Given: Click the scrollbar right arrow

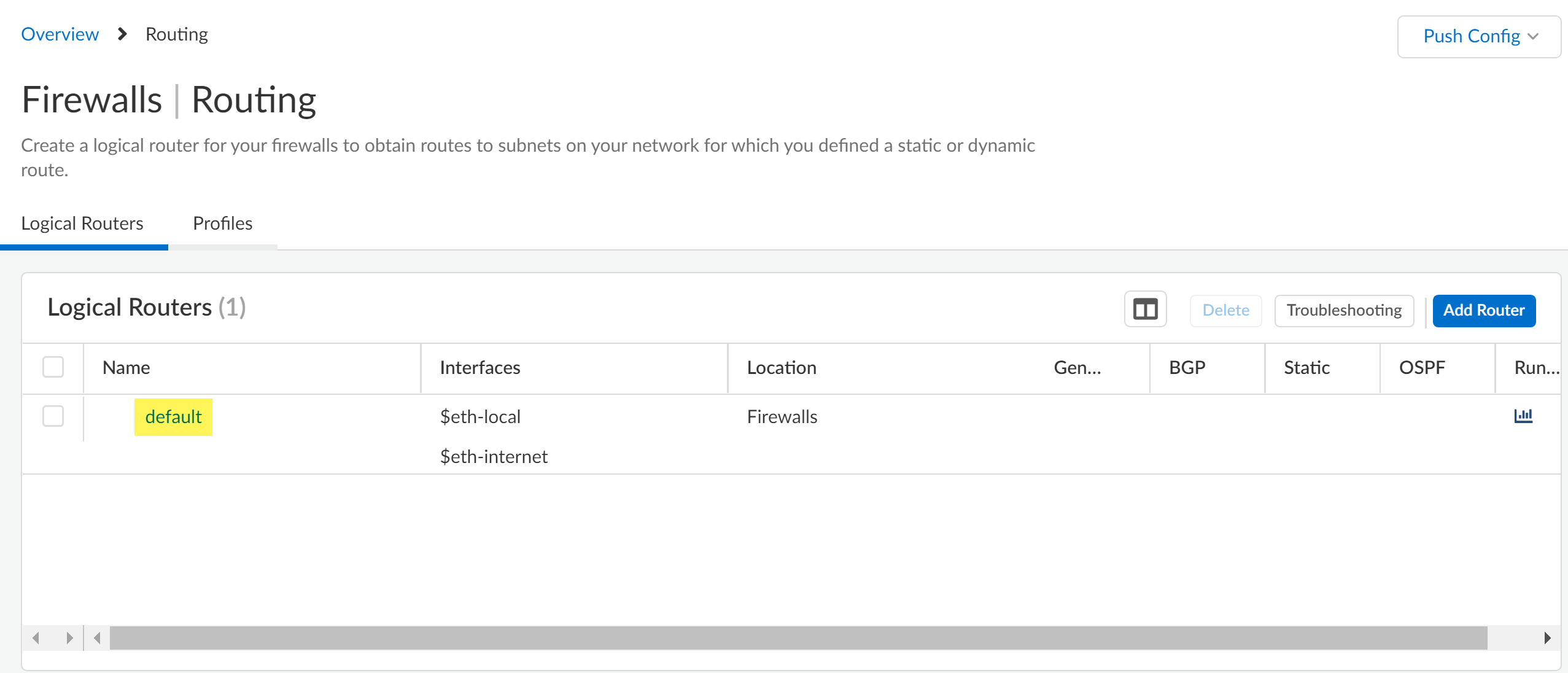Looking at the screenshot, I should click(x=1547, y=638).
